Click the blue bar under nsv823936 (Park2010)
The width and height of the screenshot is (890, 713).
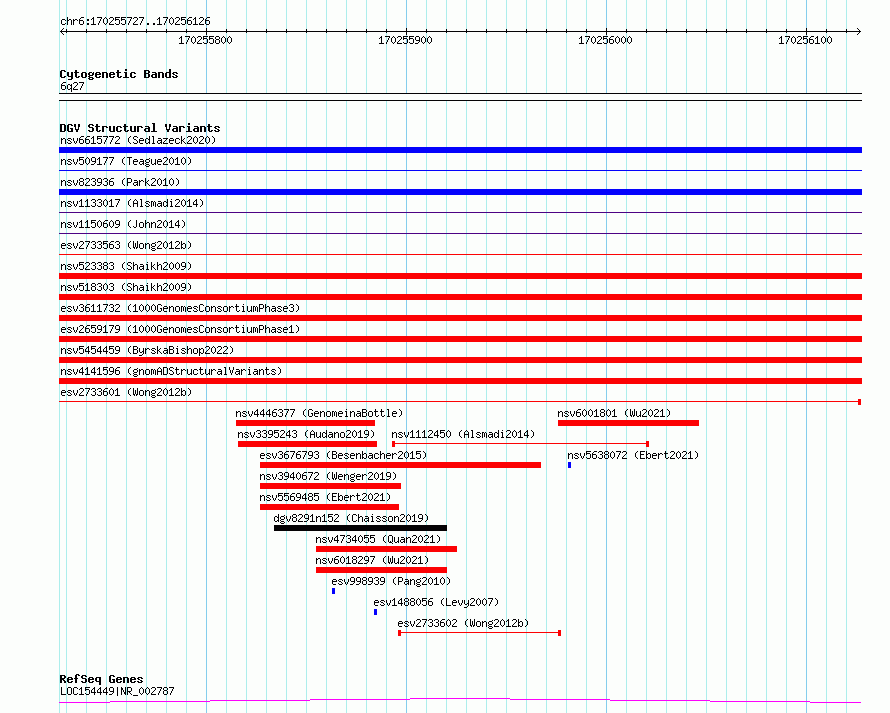pos(460,192)
